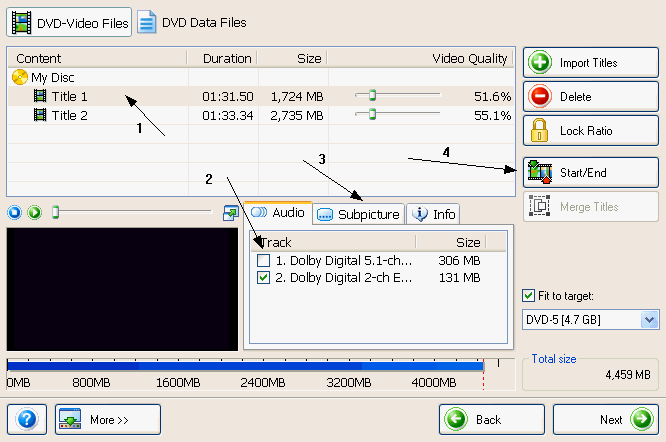The width and height of the screenshot is (666, 442).
Task: Play the preview video
Action: [x=34, y=212]
